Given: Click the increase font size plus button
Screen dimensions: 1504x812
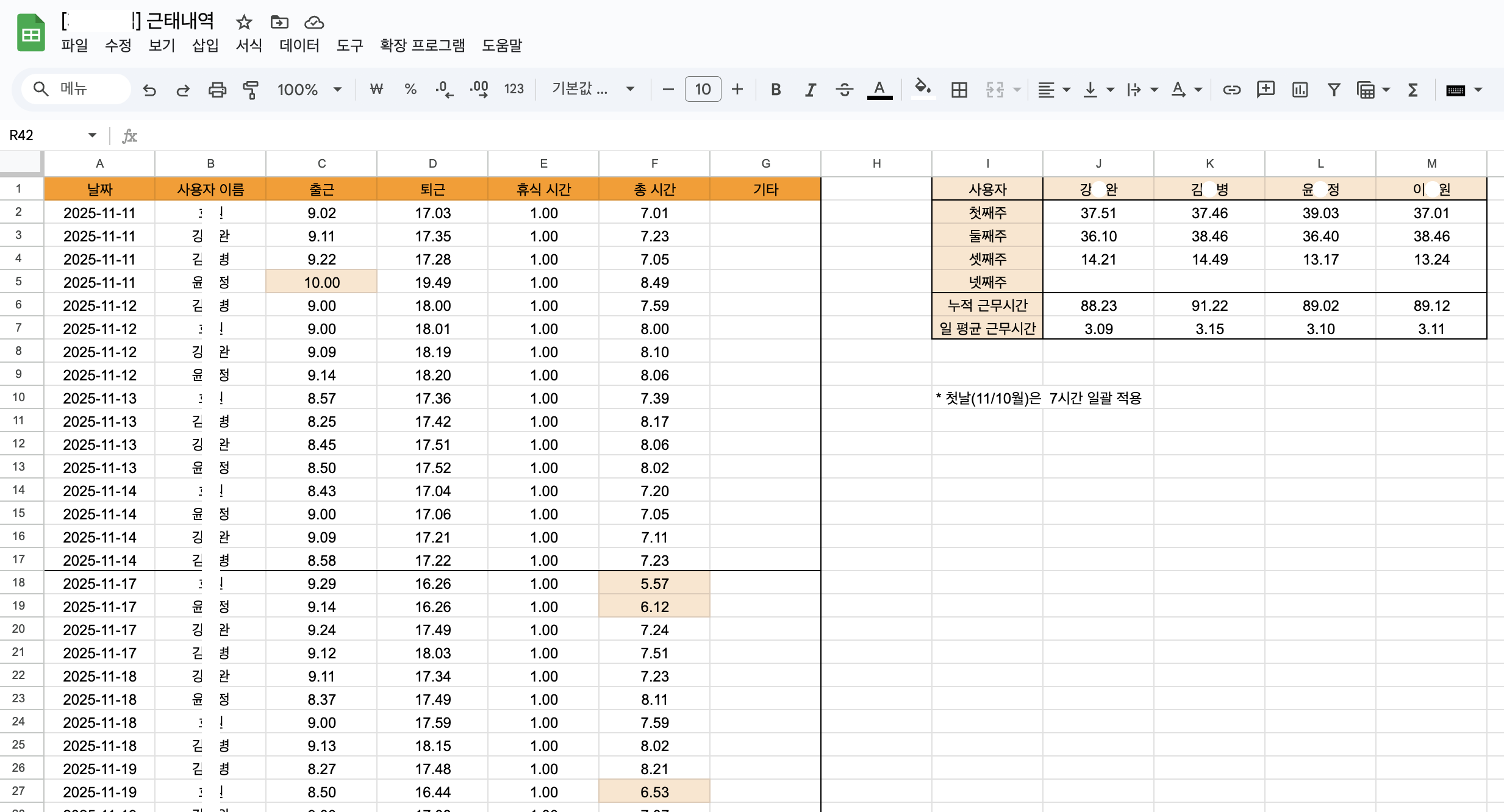Looking at the screenshot, I should [x=737, y=90].
